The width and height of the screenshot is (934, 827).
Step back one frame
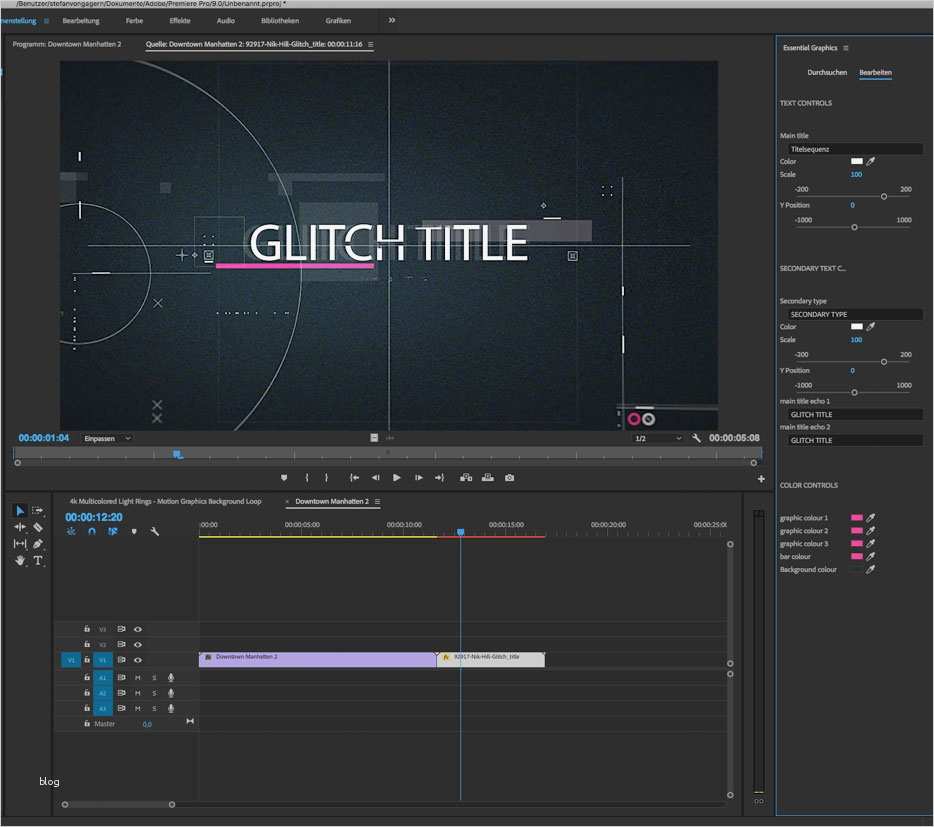click(x=375, y=478)
